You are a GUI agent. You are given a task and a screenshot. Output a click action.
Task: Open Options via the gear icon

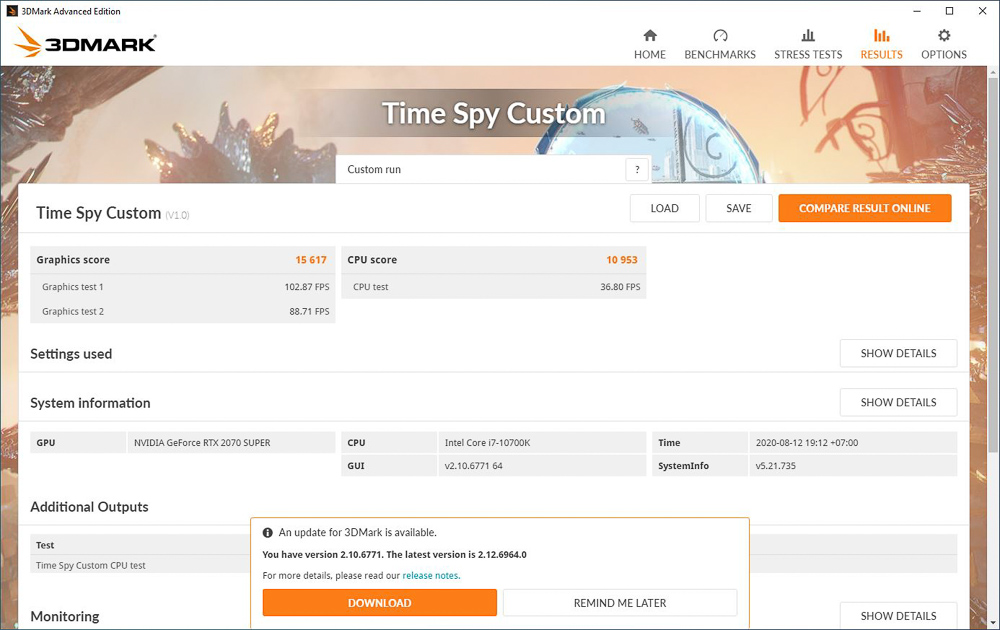(x=944, y=35)
